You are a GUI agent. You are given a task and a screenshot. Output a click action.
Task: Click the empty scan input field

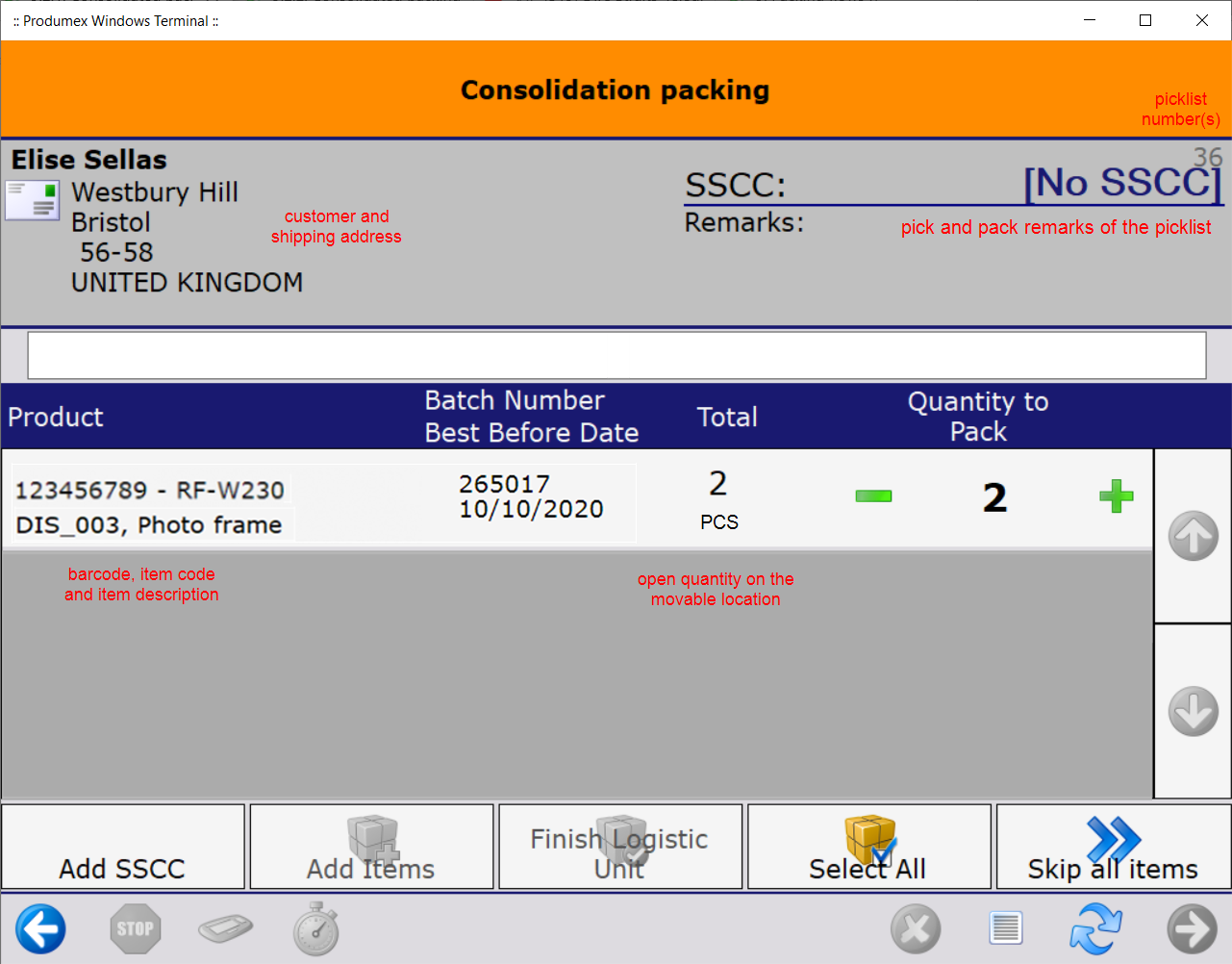point(616,356)
